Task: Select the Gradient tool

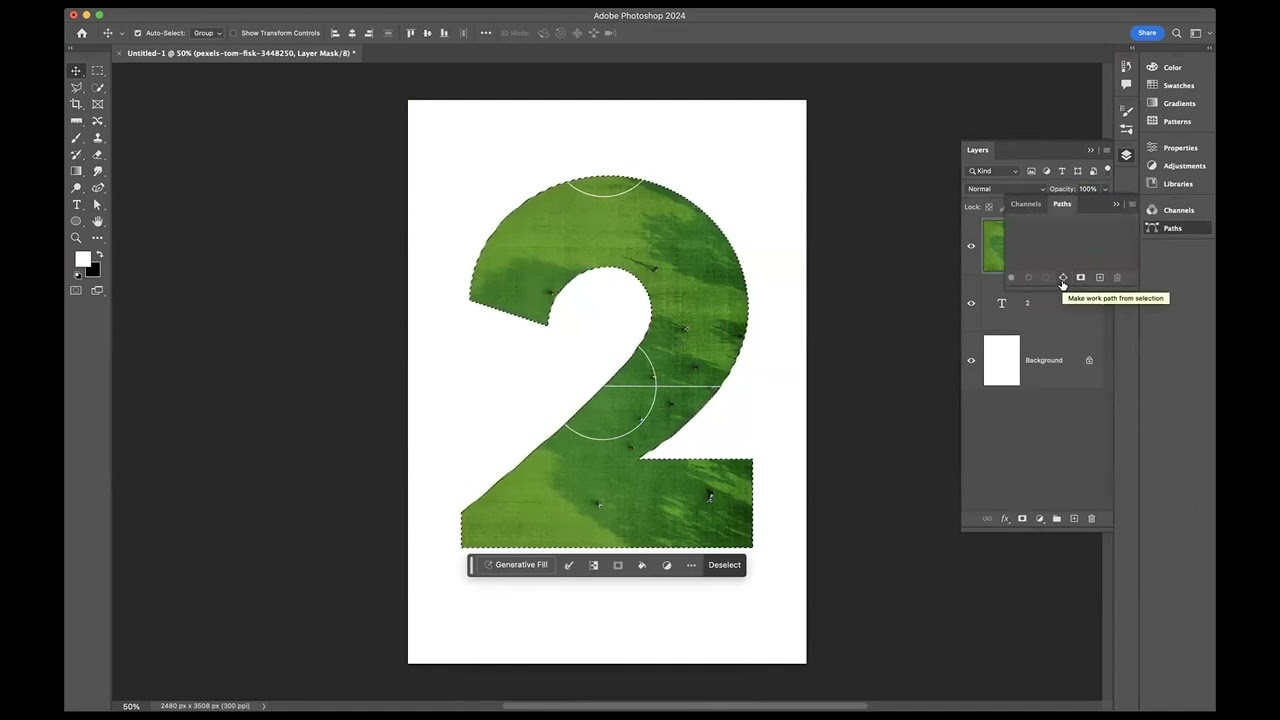Action: [76, 171]
